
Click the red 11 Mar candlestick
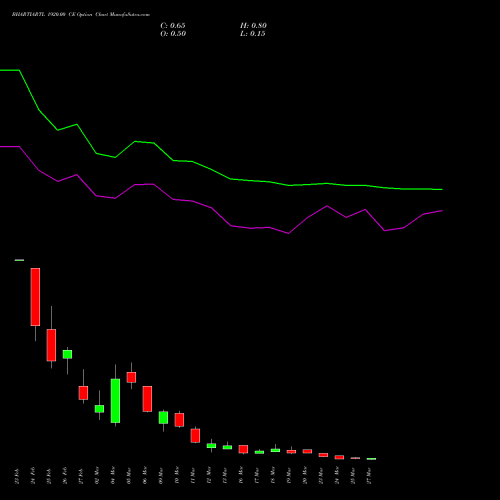pos(195,436)
